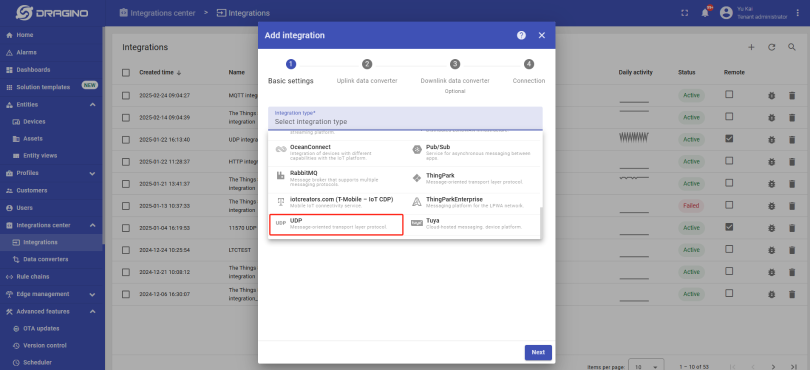This screenshot has height=370, width=810.
Task: Open the integrations search icon
Action: click(x=791, y=47)
